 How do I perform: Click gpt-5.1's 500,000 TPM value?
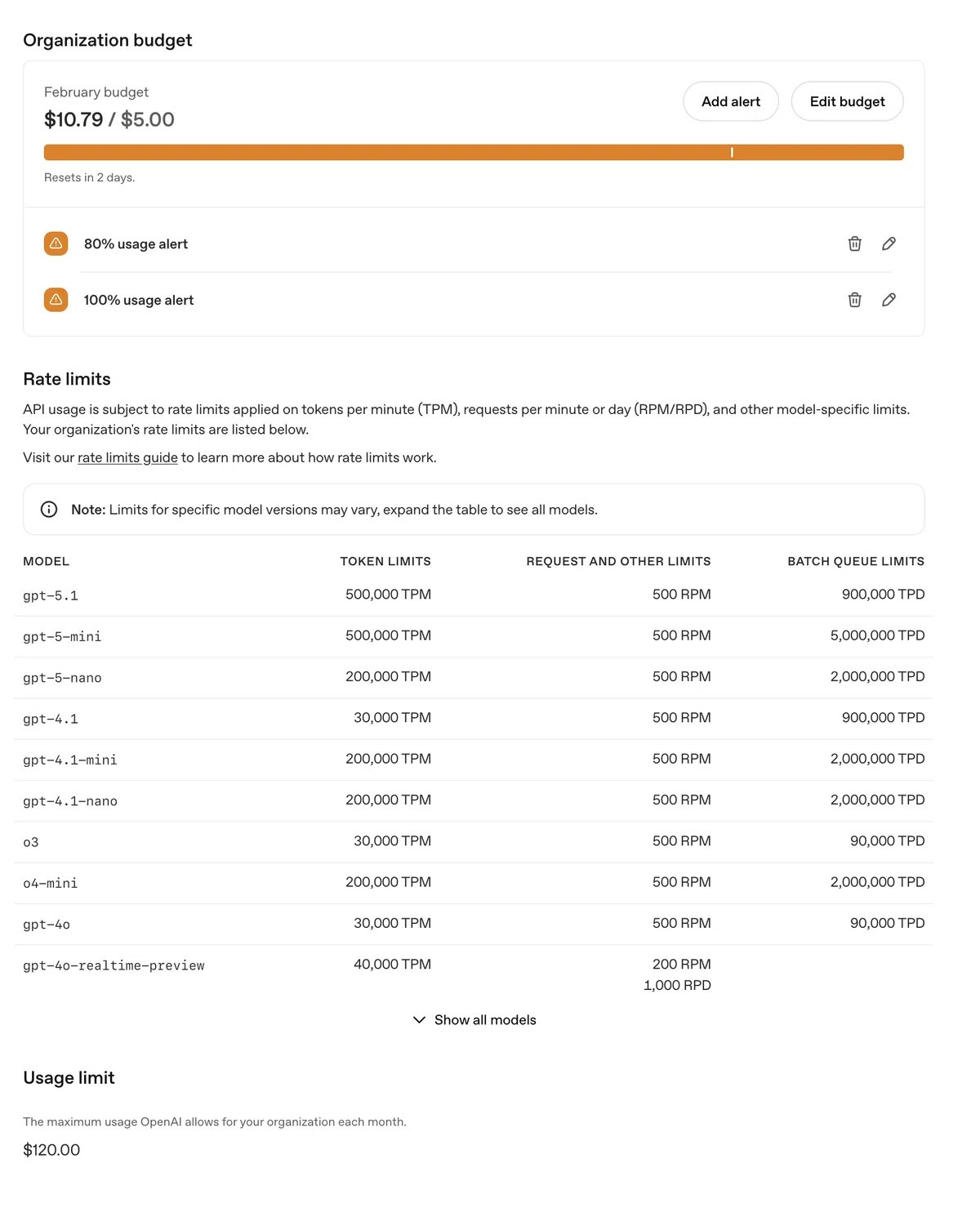click(388, 595)
